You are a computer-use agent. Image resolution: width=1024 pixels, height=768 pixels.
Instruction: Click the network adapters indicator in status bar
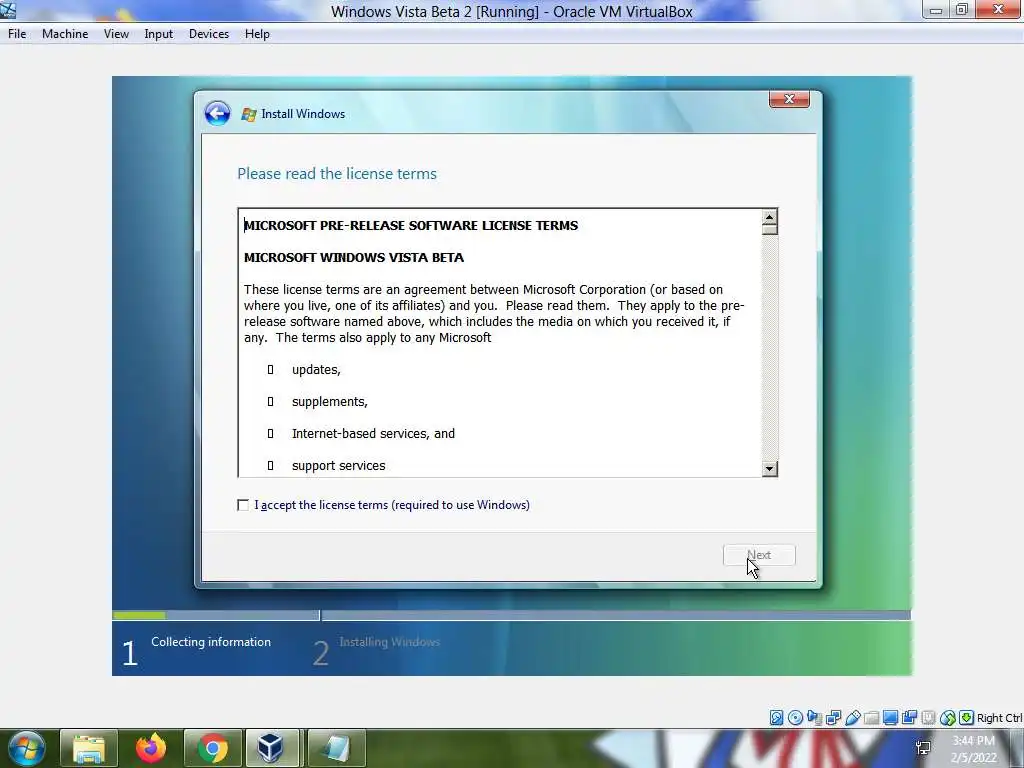pyautogui.click(x=833, y=718)
